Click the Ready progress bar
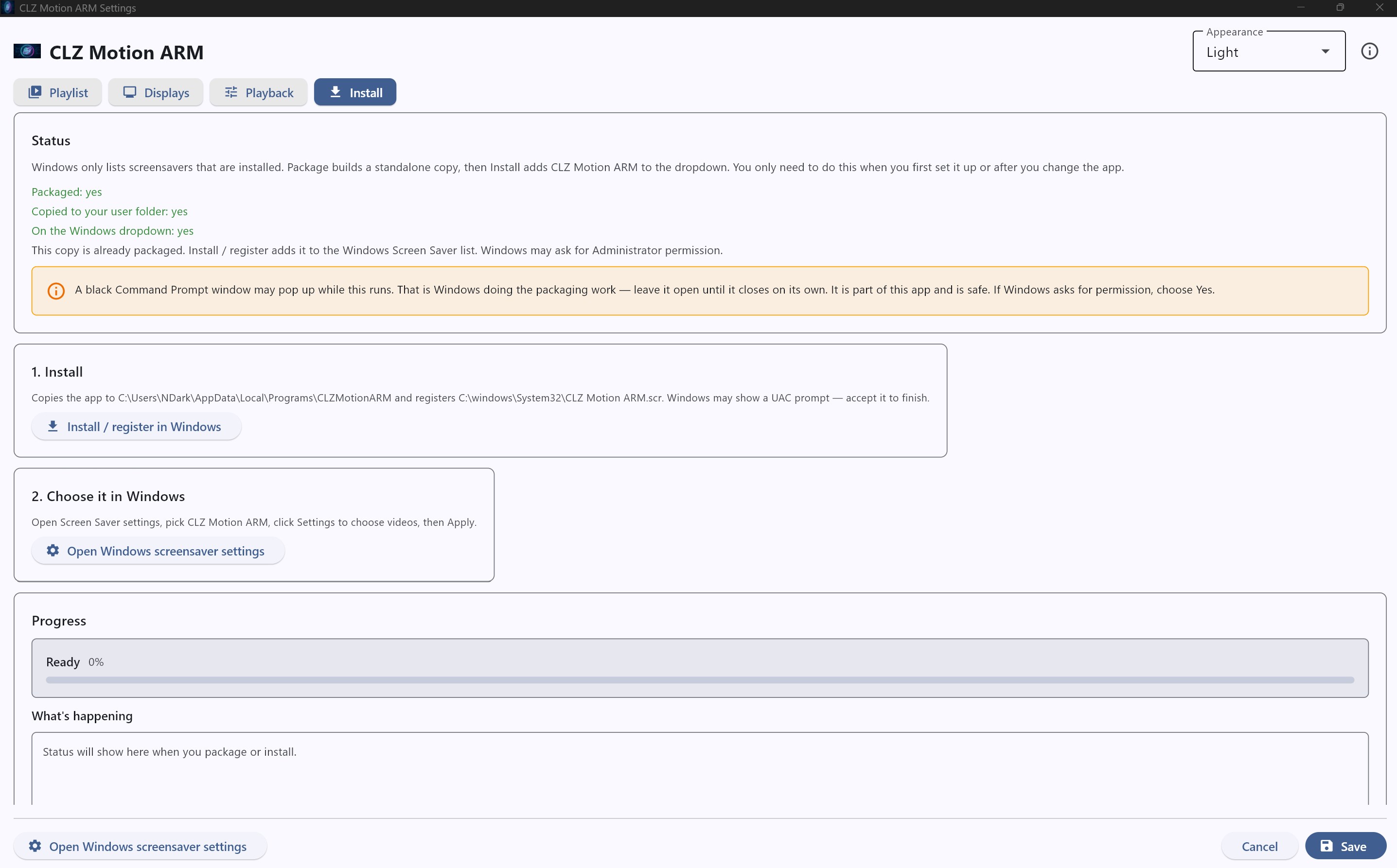This screenshot has width=1397, height=868. pyautogui.click(x=700, y=680)
